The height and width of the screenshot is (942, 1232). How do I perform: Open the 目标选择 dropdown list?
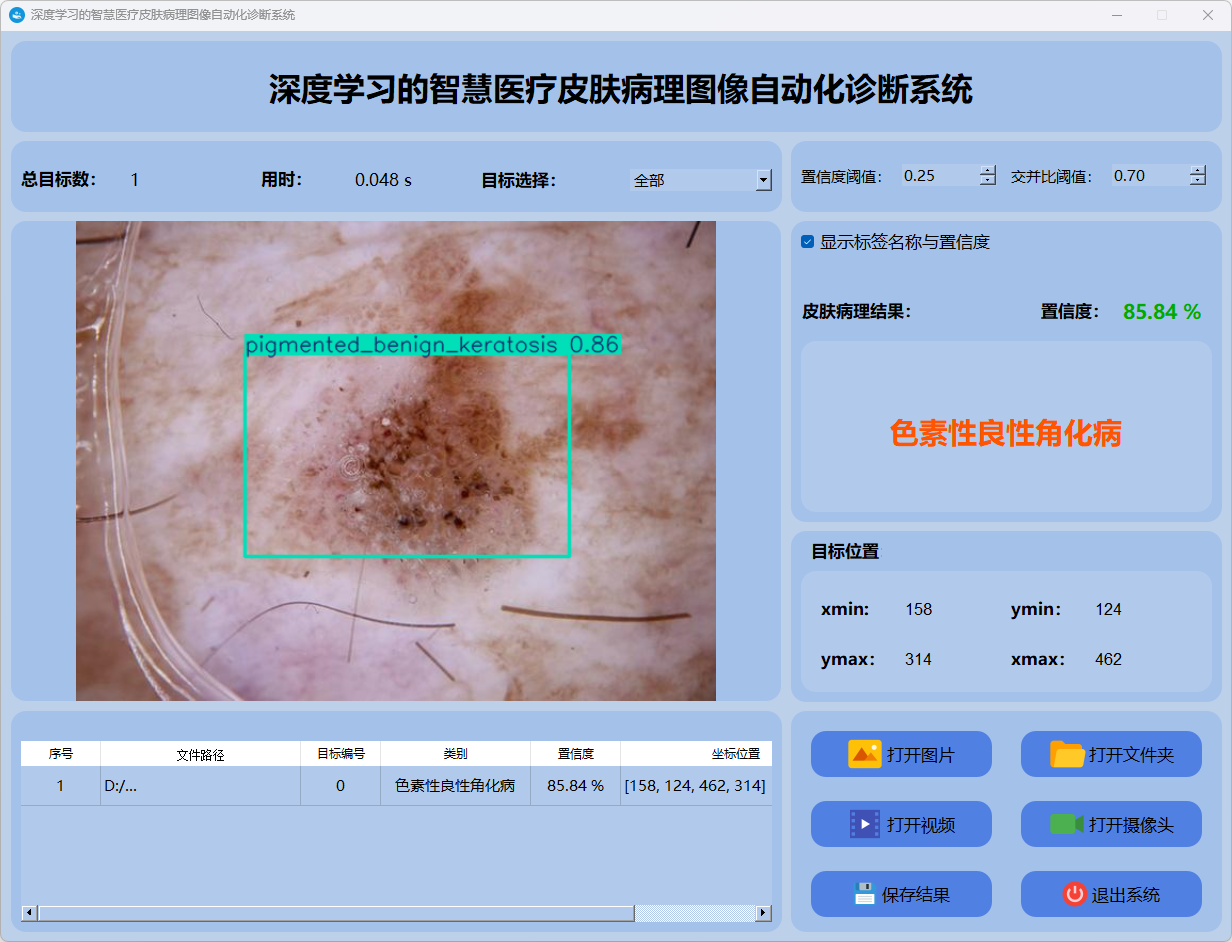pos(763,180)
